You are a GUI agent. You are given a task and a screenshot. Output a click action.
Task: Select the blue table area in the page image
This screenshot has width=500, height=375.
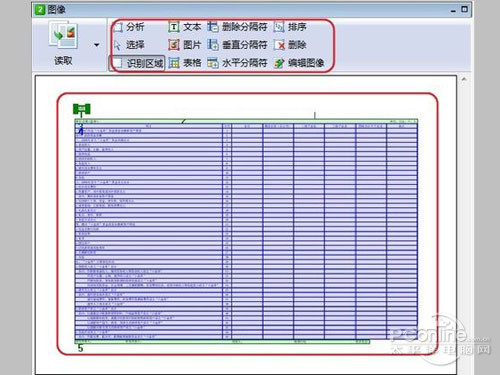(246, 231)
